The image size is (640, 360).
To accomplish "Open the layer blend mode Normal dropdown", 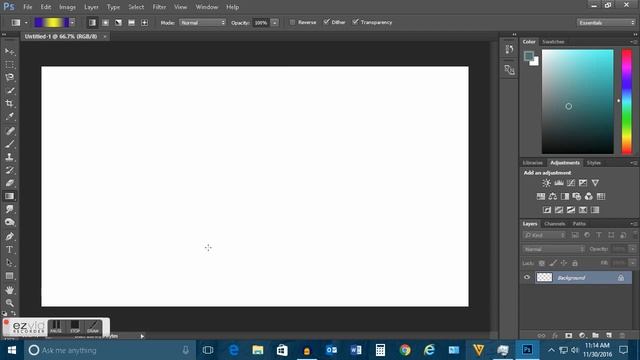I will coord(553,249).
